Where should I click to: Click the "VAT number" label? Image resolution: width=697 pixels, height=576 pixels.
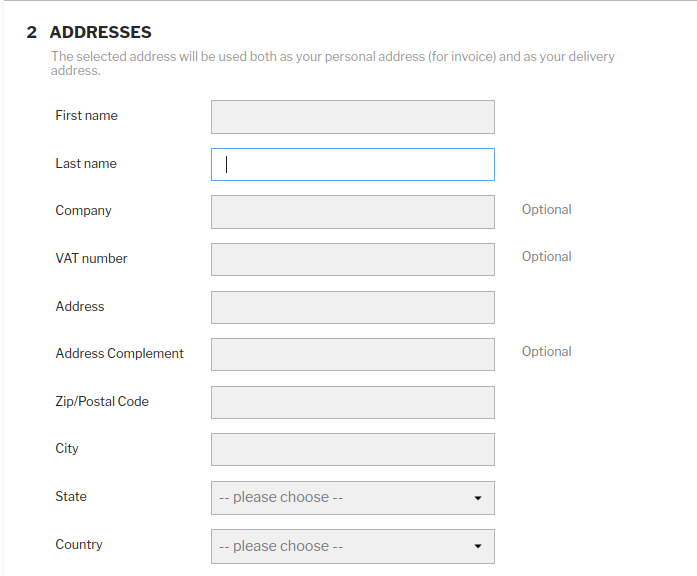click(x=91, y=259)
